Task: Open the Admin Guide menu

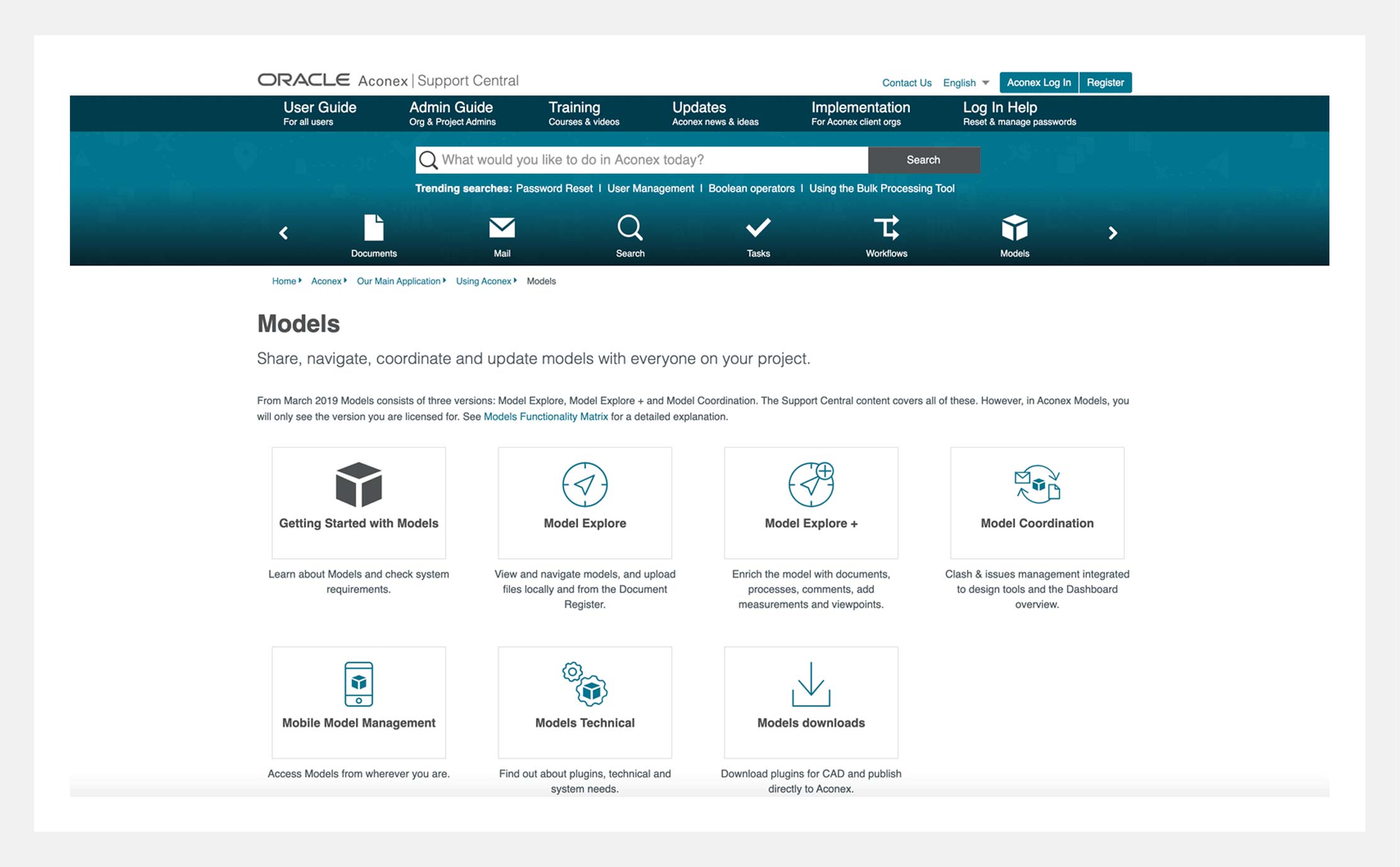Action: tap(451, 107)
